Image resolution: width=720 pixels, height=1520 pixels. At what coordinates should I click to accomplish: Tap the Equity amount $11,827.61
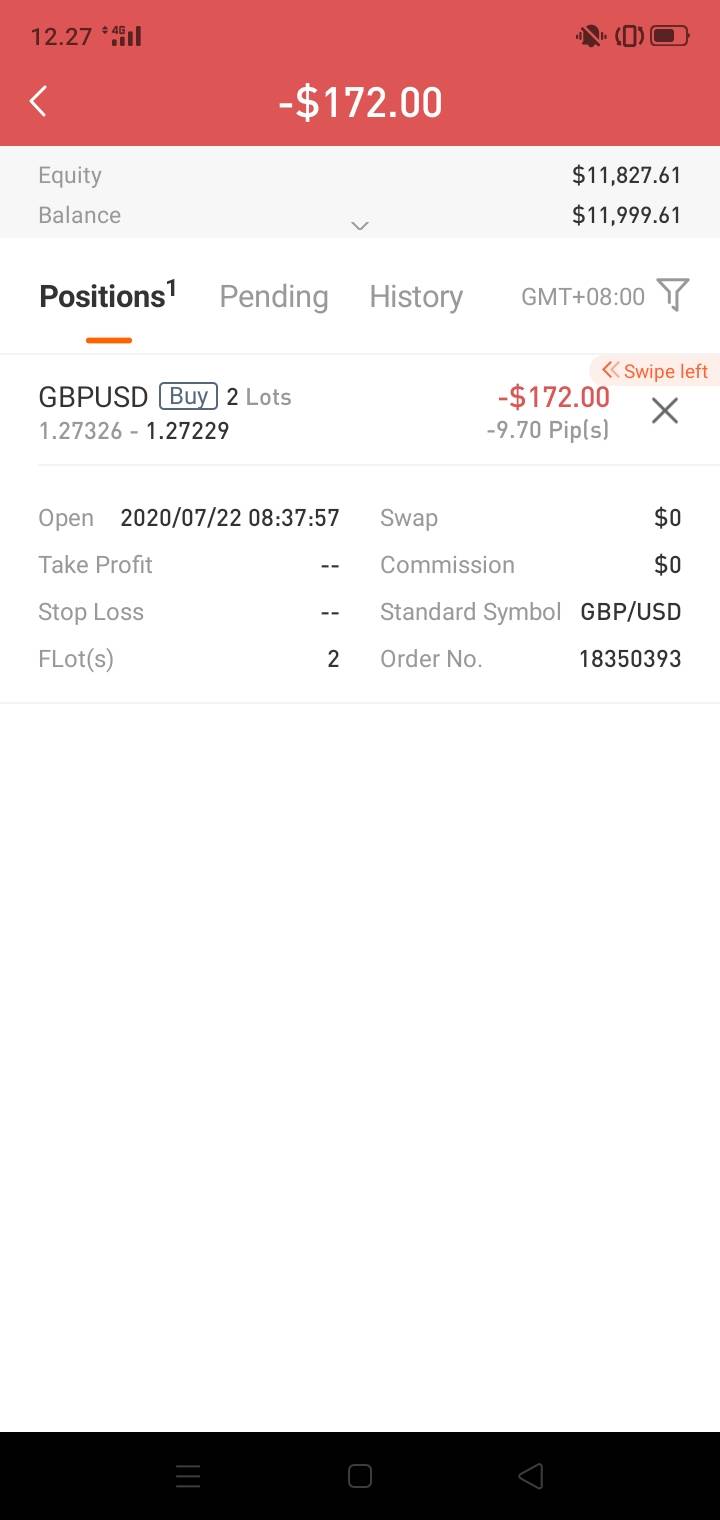626,176
